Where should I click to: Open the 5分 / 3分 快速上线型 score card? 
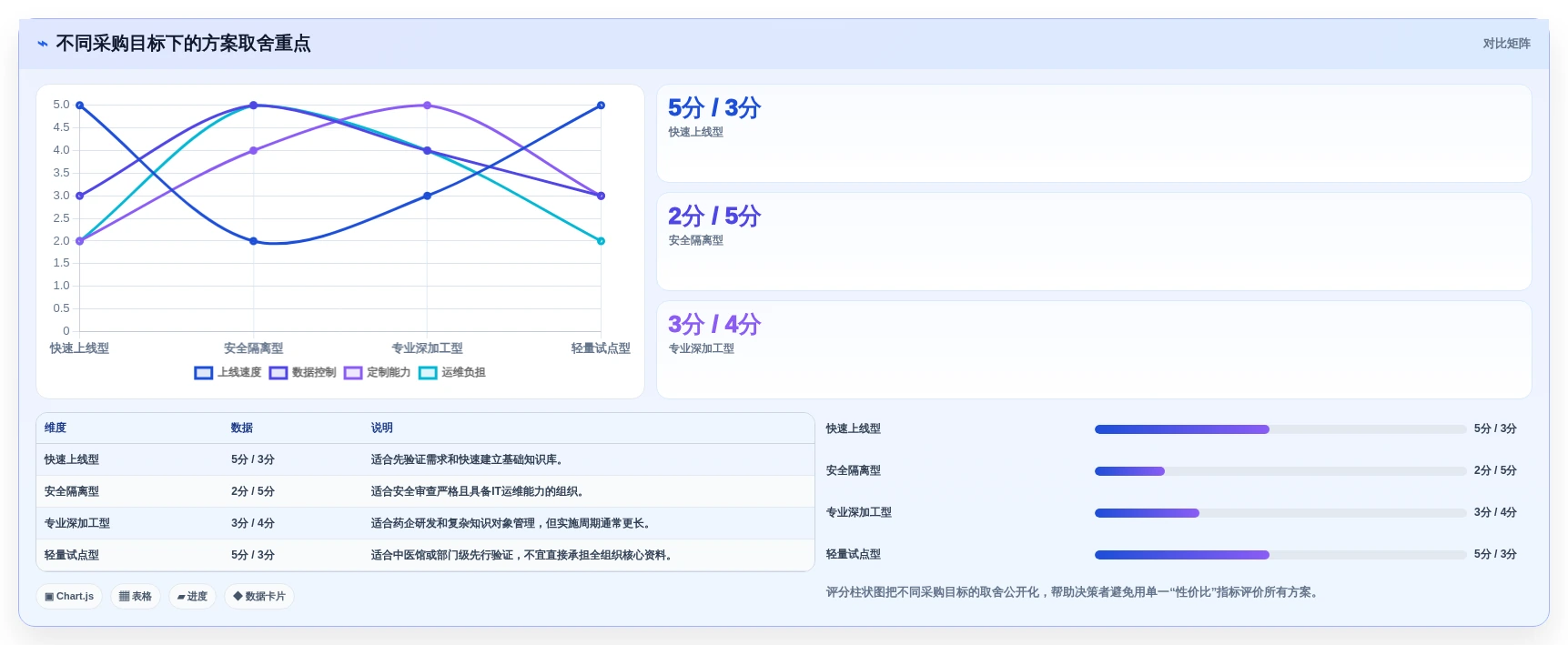pyautogui.click(x=1094, y=134)
